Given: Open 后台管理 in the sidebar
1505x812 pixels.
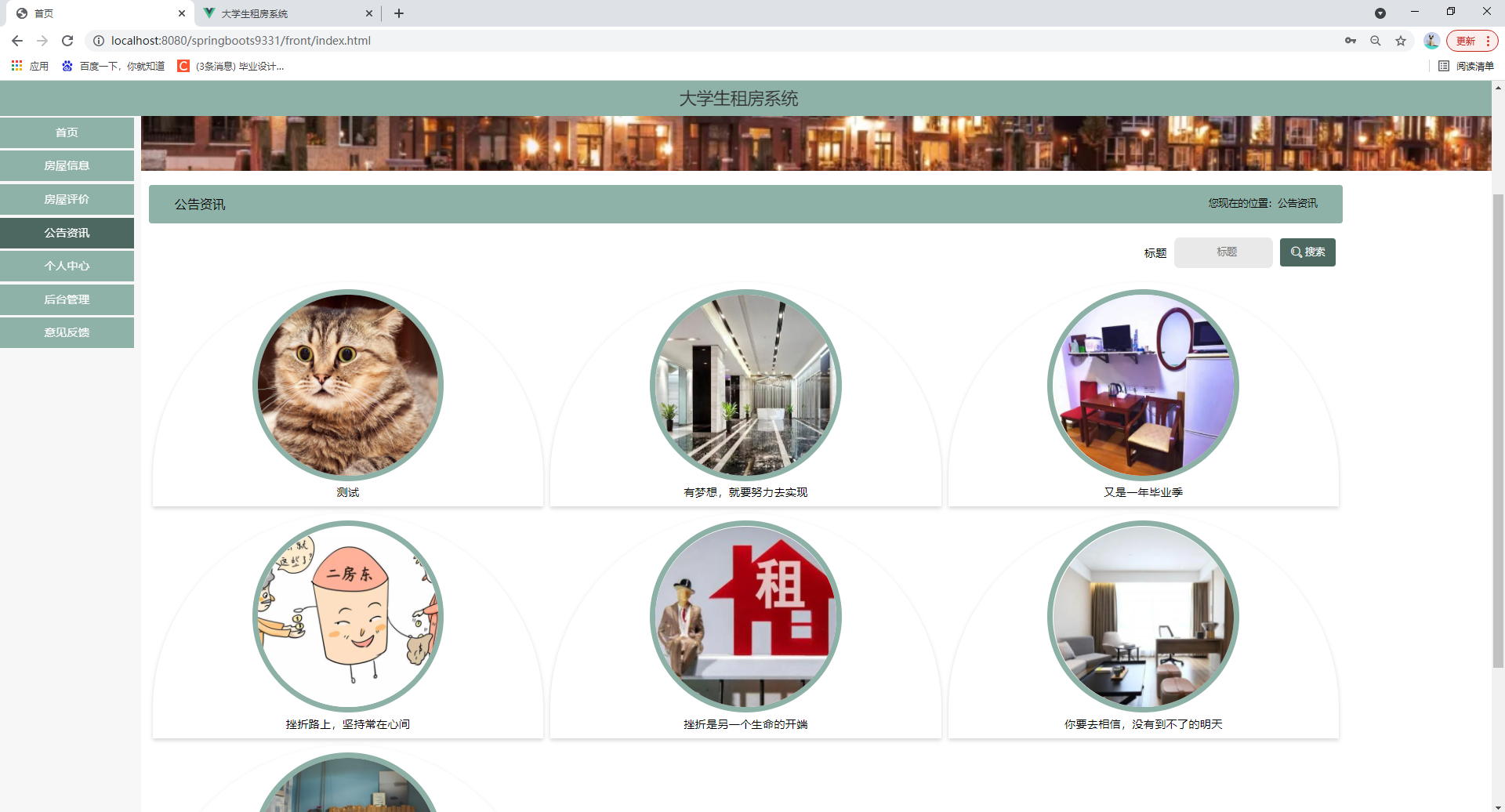Looking at the screenshot, I should (67, 299).
